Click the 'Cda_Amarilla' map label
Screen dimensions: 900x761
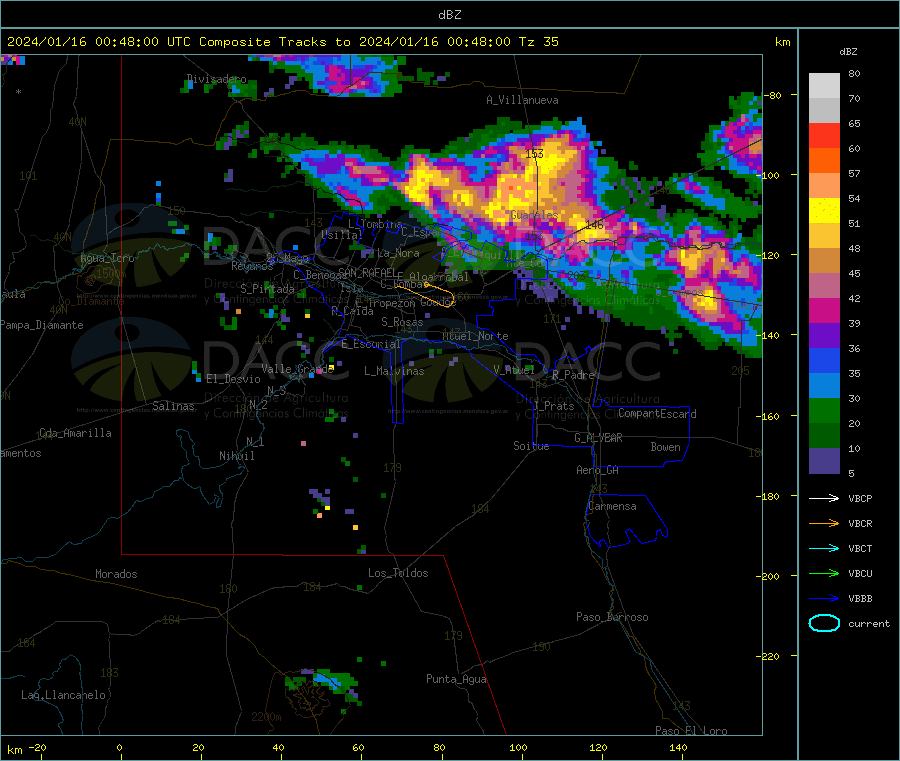click(75, 433)
